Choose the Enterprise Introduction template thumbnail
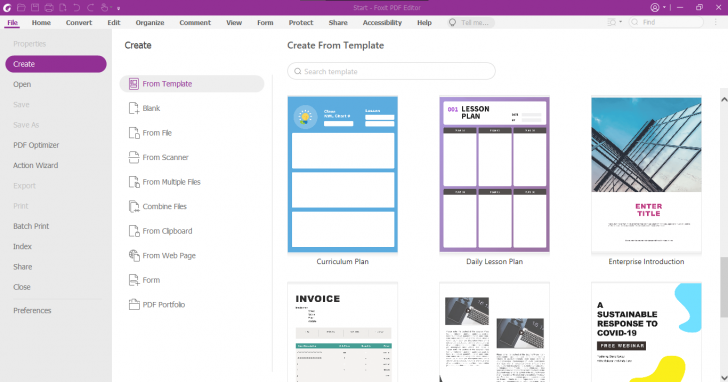The height and width of the screenshot is (382, 728). [646, 175]
